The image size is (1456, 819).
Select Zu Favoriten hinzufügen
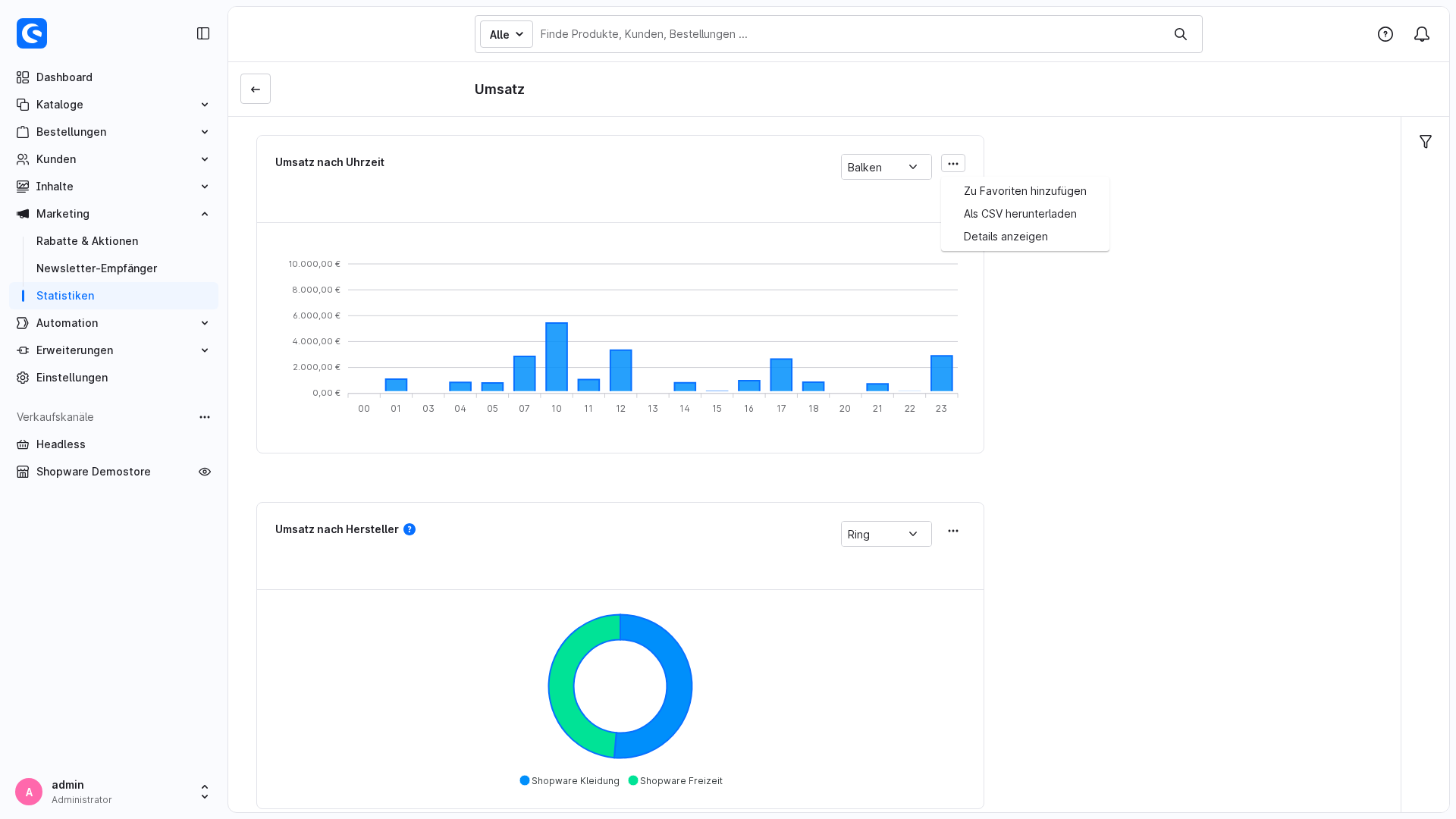click(x=1025, y=191)
